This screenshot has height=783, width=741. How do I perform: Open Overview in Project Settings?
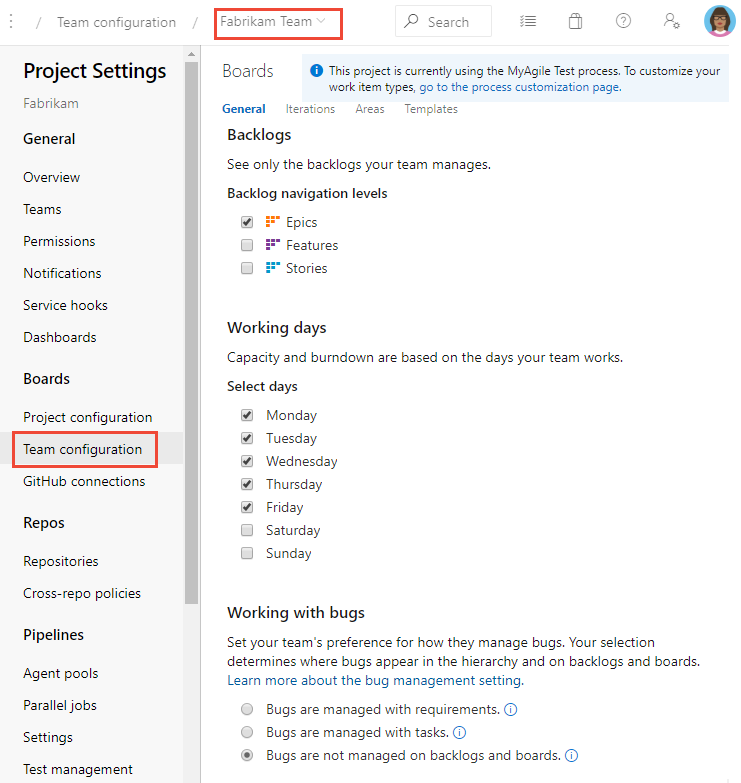[x=51, y=177]
